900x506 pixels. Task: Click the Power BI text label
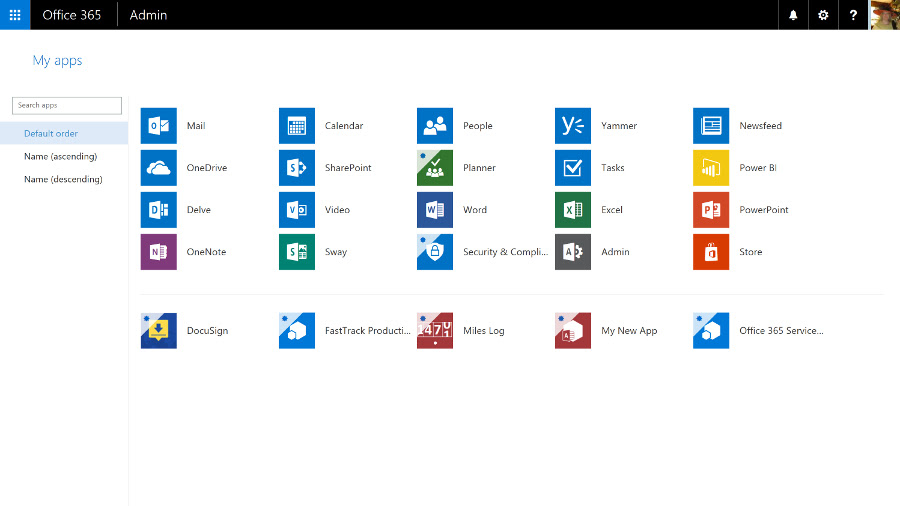pos(758,168)
